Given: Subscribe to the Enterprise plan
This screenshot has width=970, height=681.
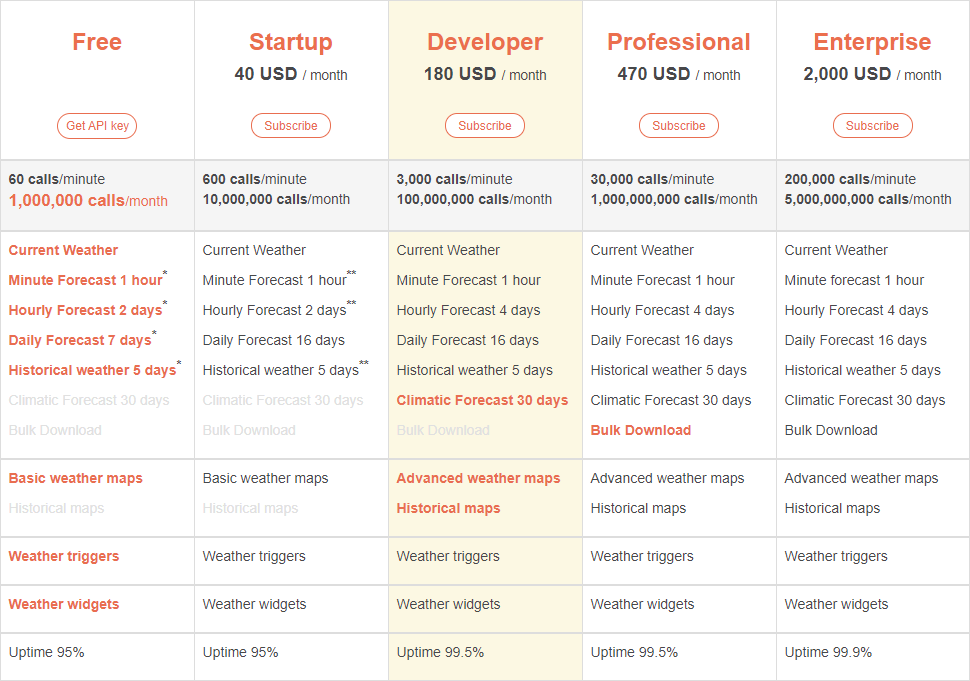Looking at the screenshot, I should 872,126.
